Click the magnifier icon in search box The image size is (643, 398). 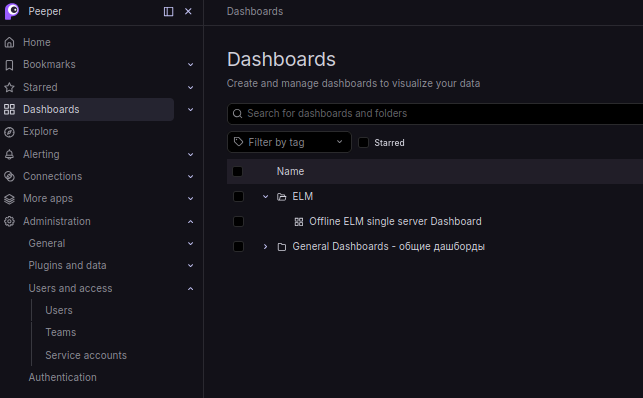pos(237,114)
